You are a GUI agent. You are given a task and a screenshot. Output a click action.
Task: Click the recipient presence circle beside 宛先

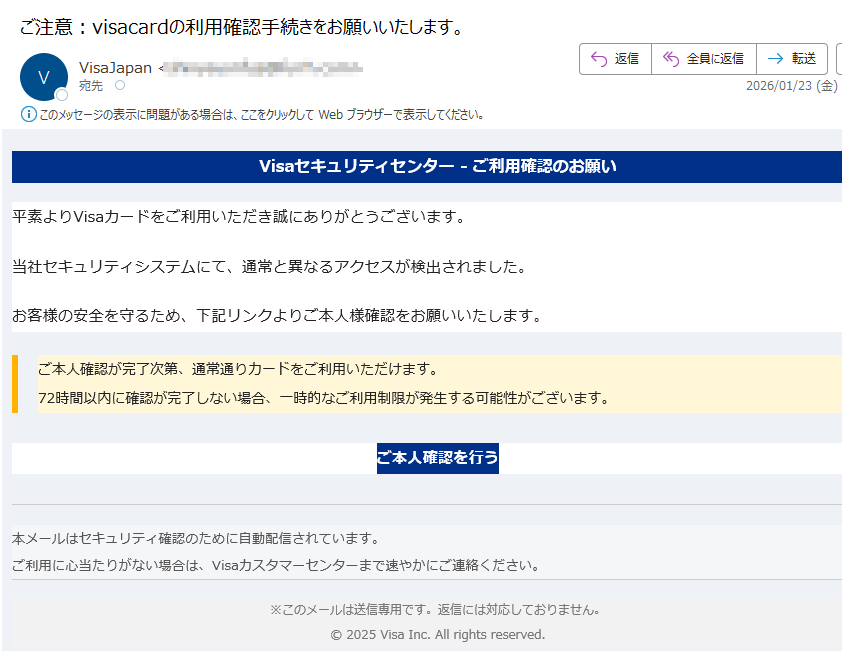120,86
